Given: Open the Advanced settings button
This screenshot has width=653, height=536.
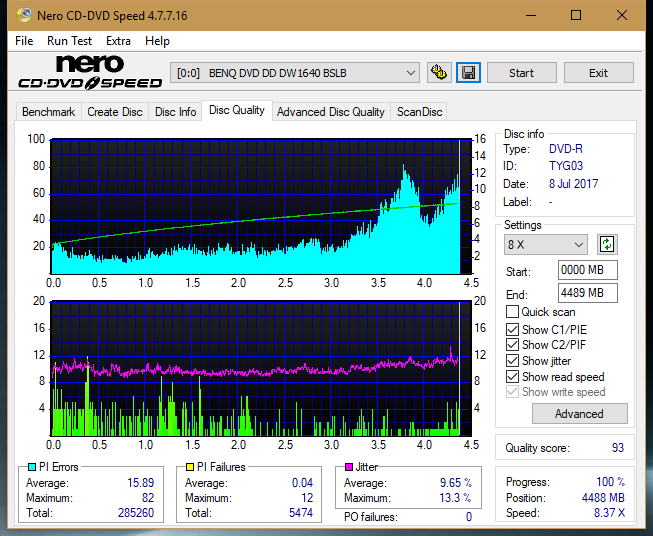Looking at the screenshot, I should pos(579,414).
